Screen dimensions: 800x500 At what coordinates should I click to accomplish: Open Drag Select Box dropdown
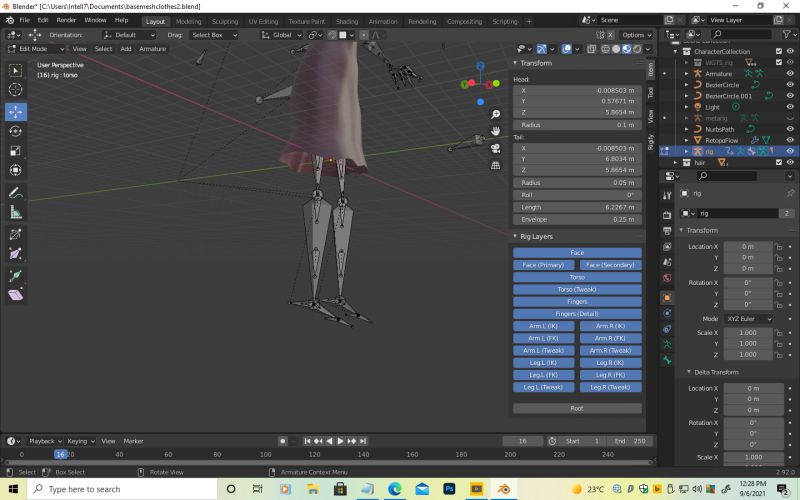(x=214, y=35)
